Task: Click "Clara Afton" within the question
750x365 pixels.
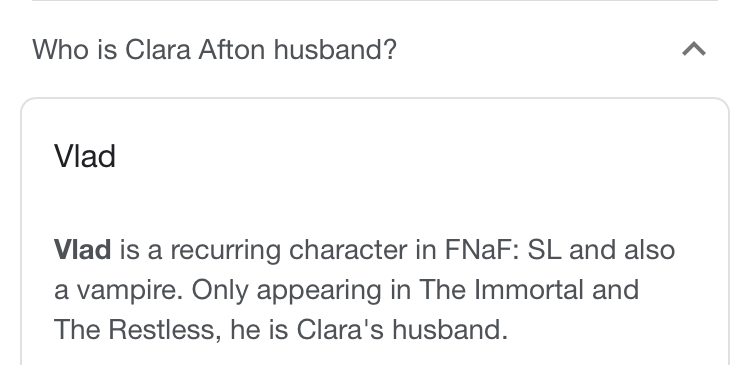Action: coord(195,49)
